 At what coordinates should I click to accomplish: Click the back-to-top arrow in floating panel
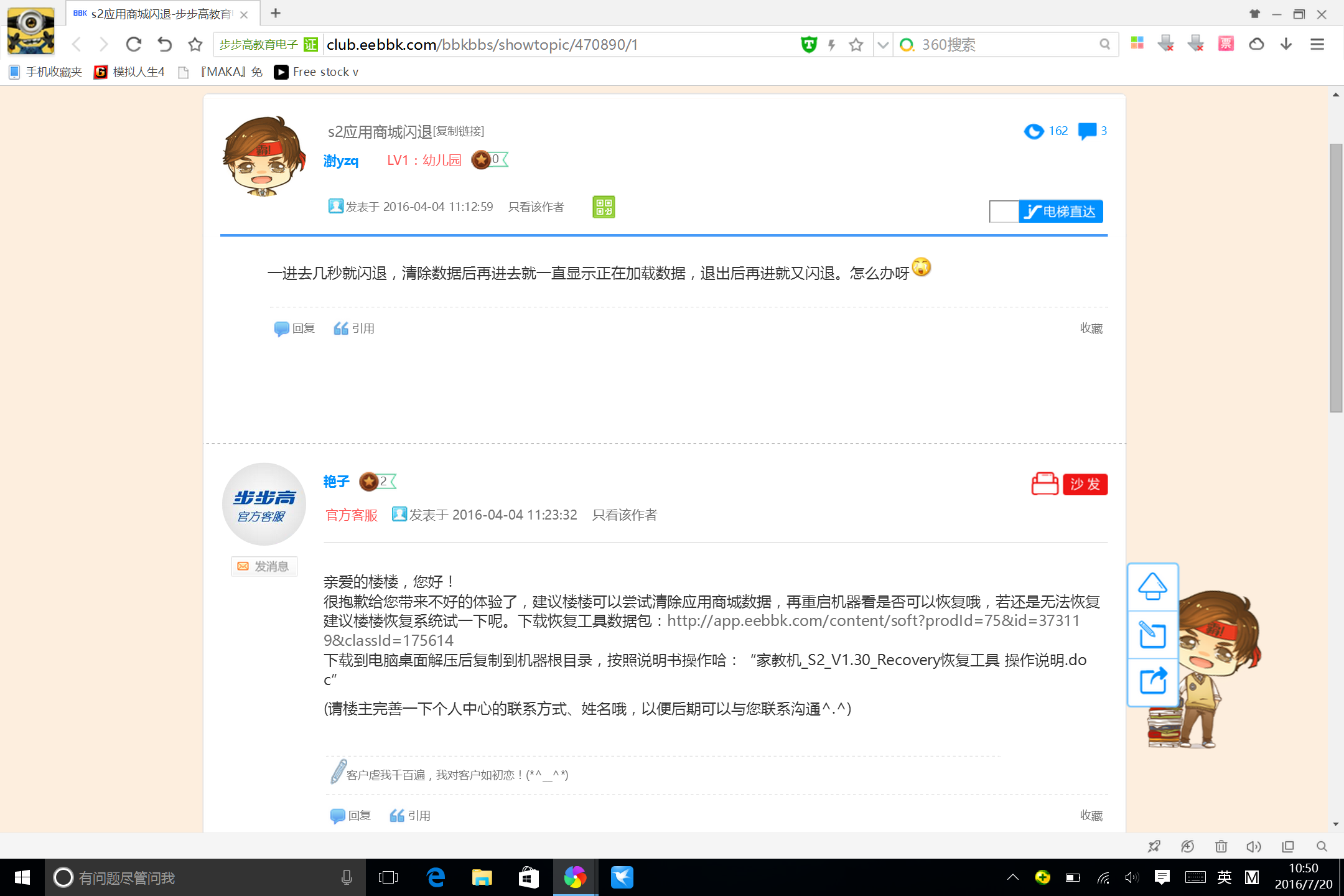1152,586
